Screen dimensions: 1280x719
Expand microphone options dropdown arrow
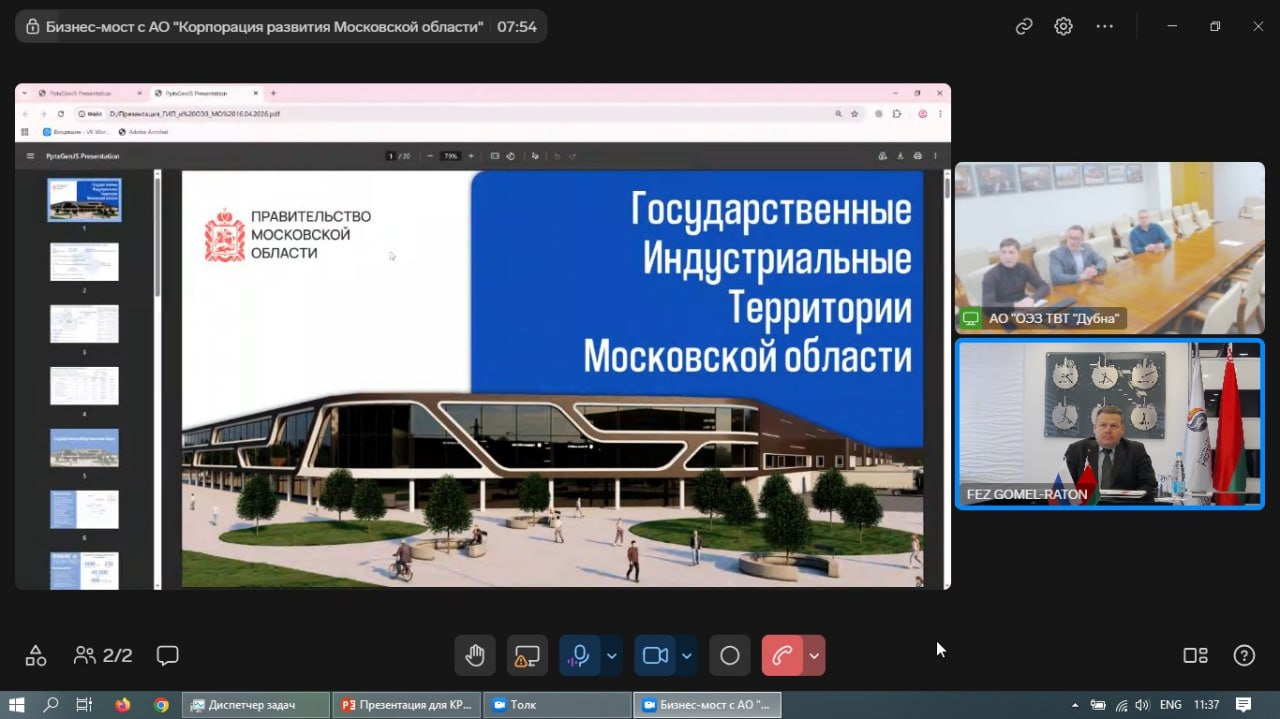tap(612, 656)
